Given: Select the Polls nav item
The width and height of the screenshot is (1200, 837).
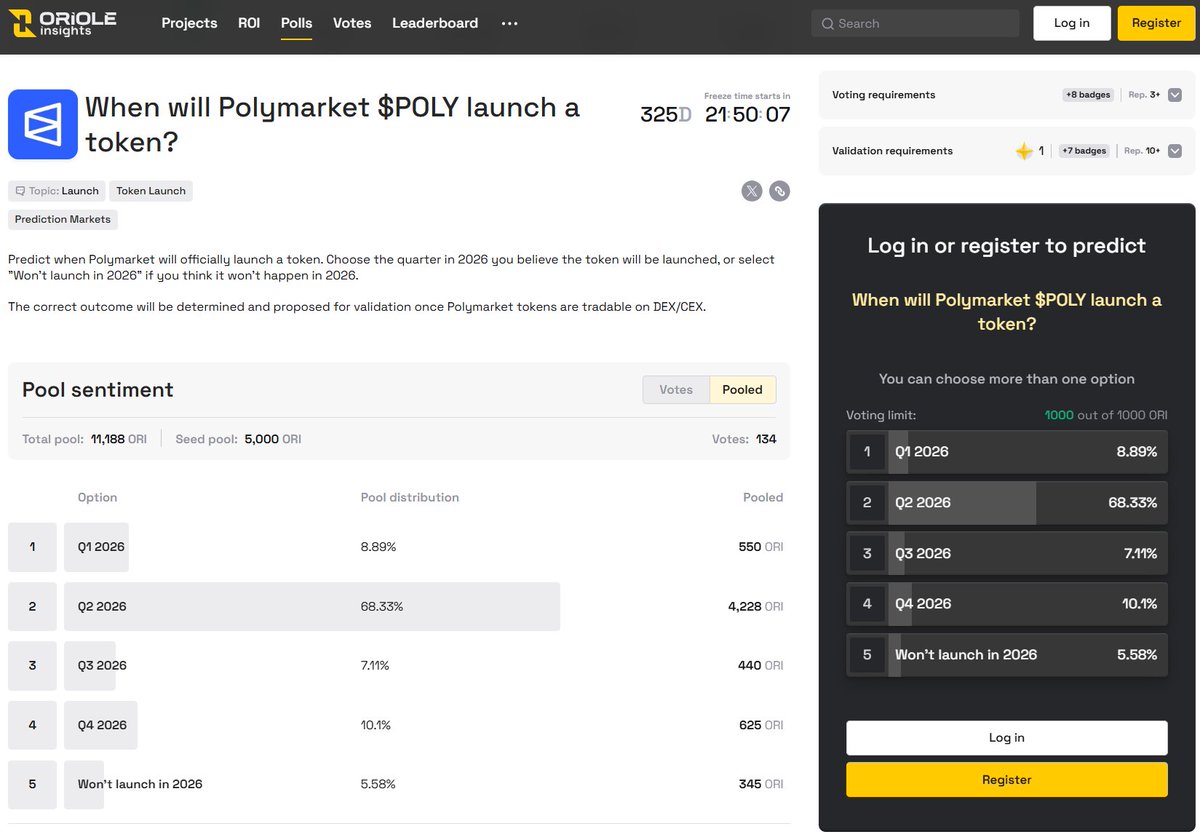Looking at the screenshot, I should (297, 23).
